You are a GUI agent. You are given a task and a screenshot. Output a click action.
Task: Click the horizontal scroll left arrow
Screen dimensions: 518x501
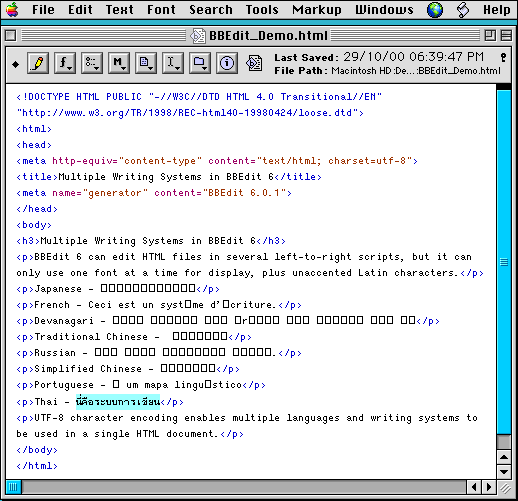tap(474, 487)
